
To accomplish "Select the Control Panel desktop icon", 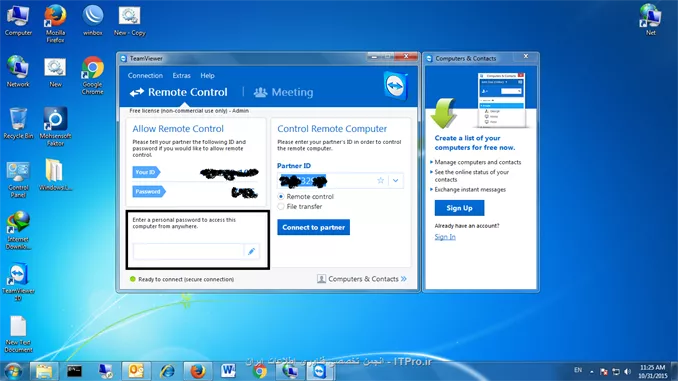I will [x=18, y=179].
